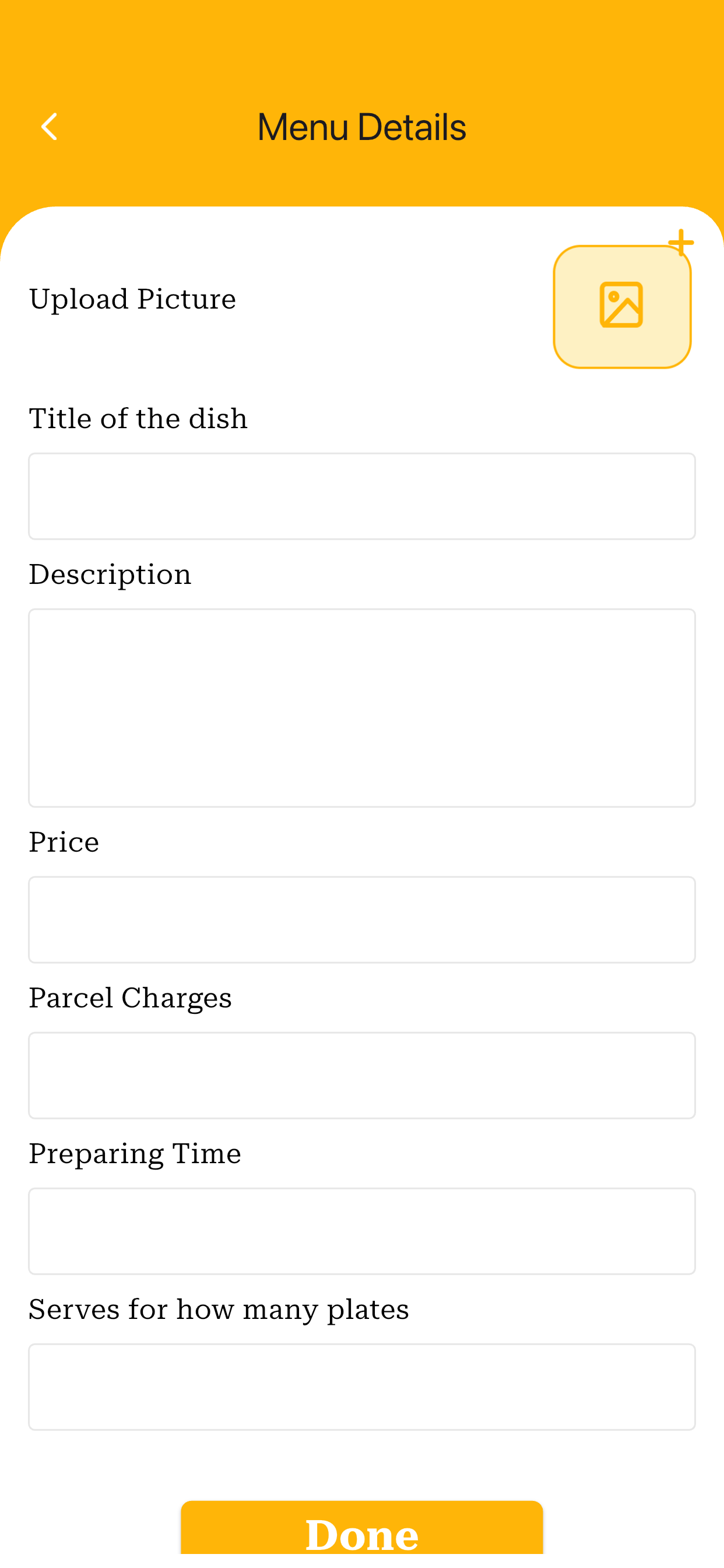Image resolution: width=724 pixels, height=1568 pixels.
Task: Select the Serves for how many plates field
Action: pos(362,1387)
